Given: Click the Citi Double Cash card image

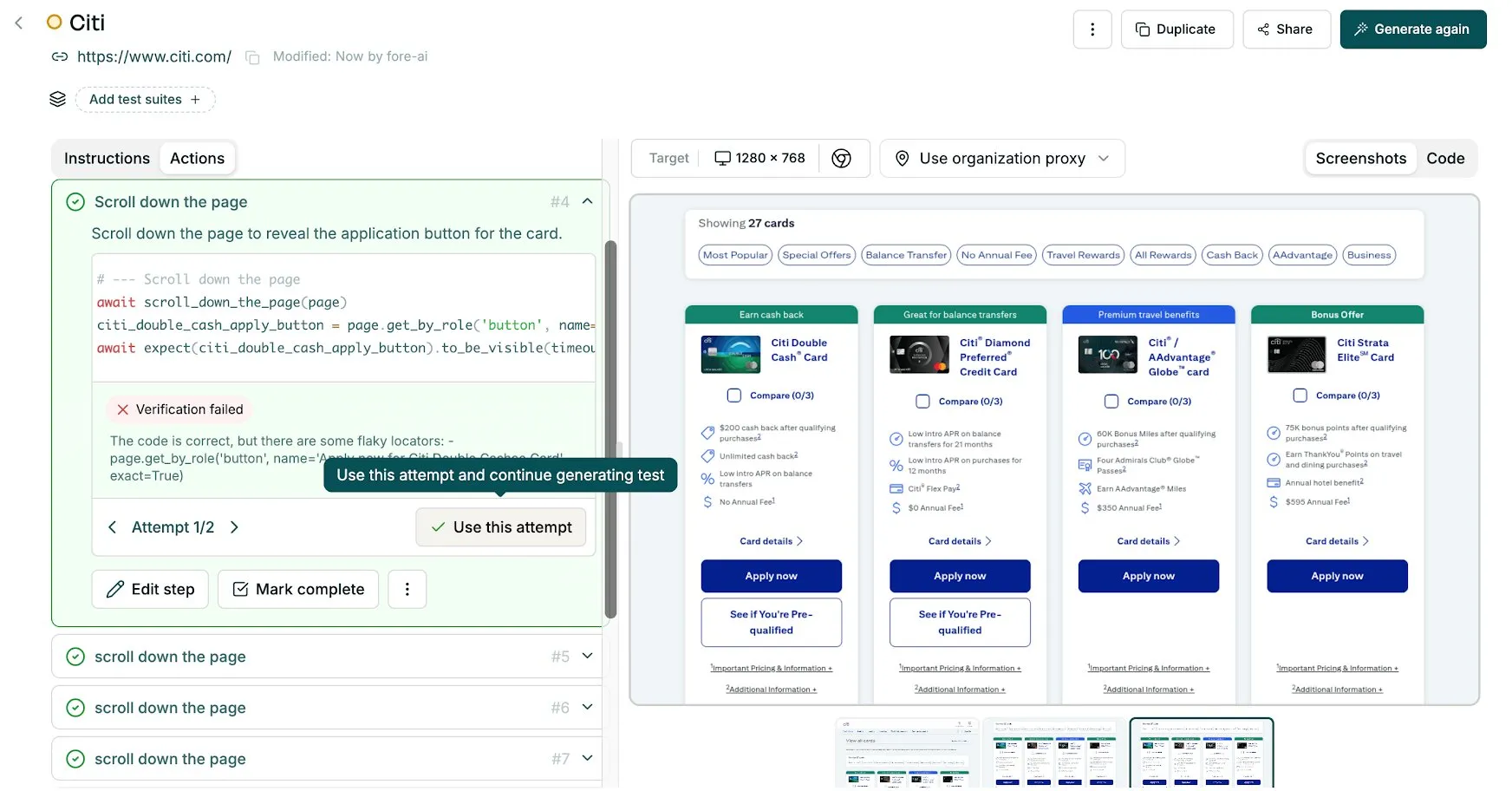Looking at the screenshot, I should coord(731,355).
